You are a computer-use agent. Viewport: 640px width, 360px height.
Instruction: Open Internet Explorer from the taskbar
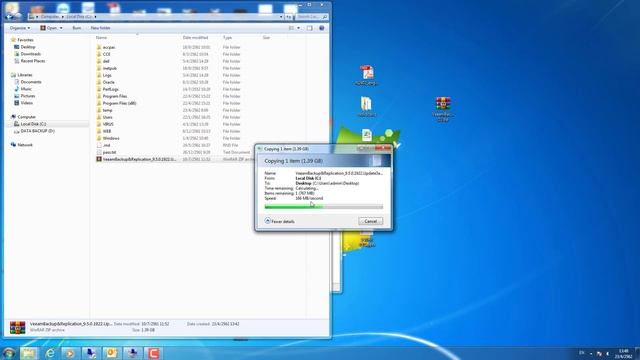pos(50,353)
